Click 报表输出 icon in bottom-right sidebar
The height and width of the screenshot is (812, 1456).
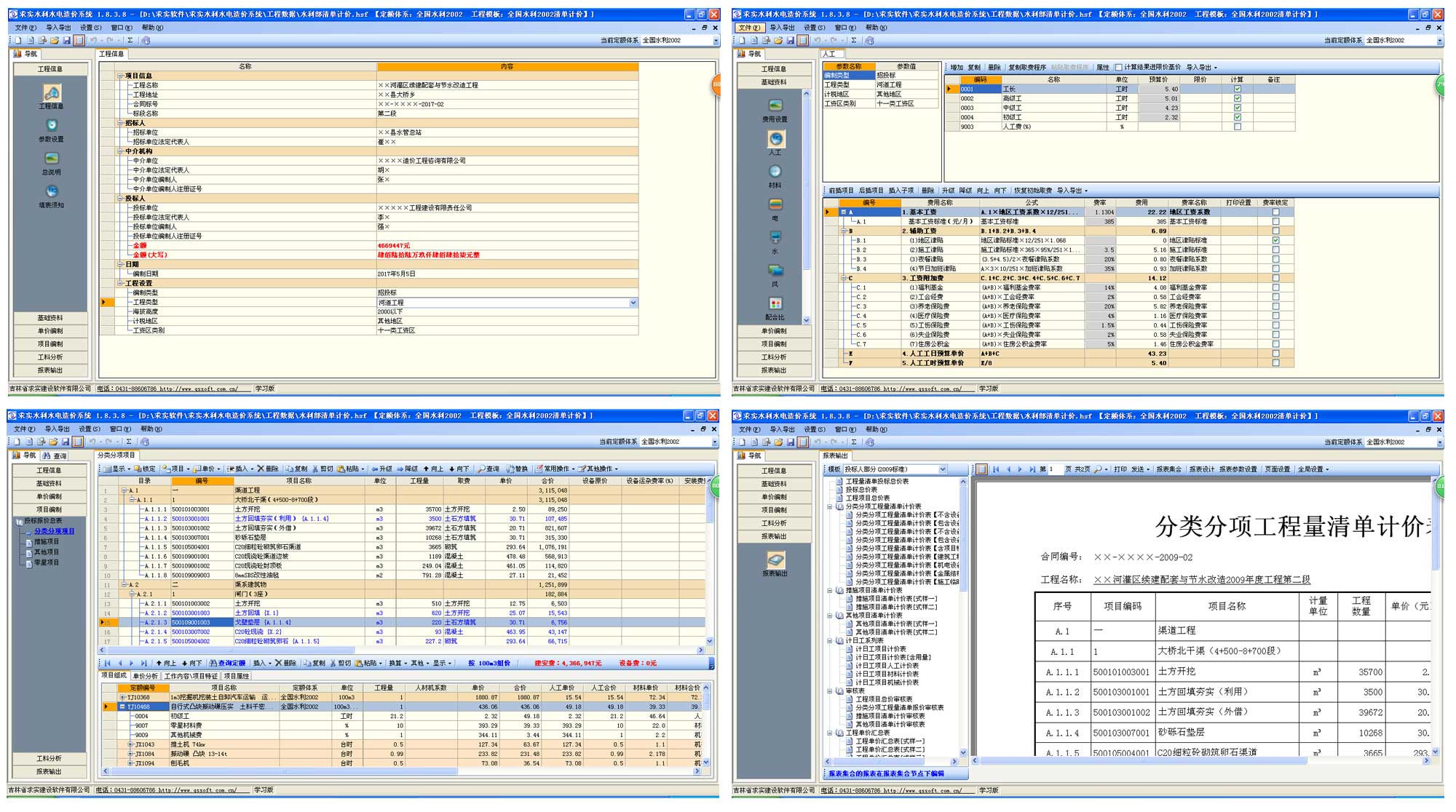click(x=775, y=560)
